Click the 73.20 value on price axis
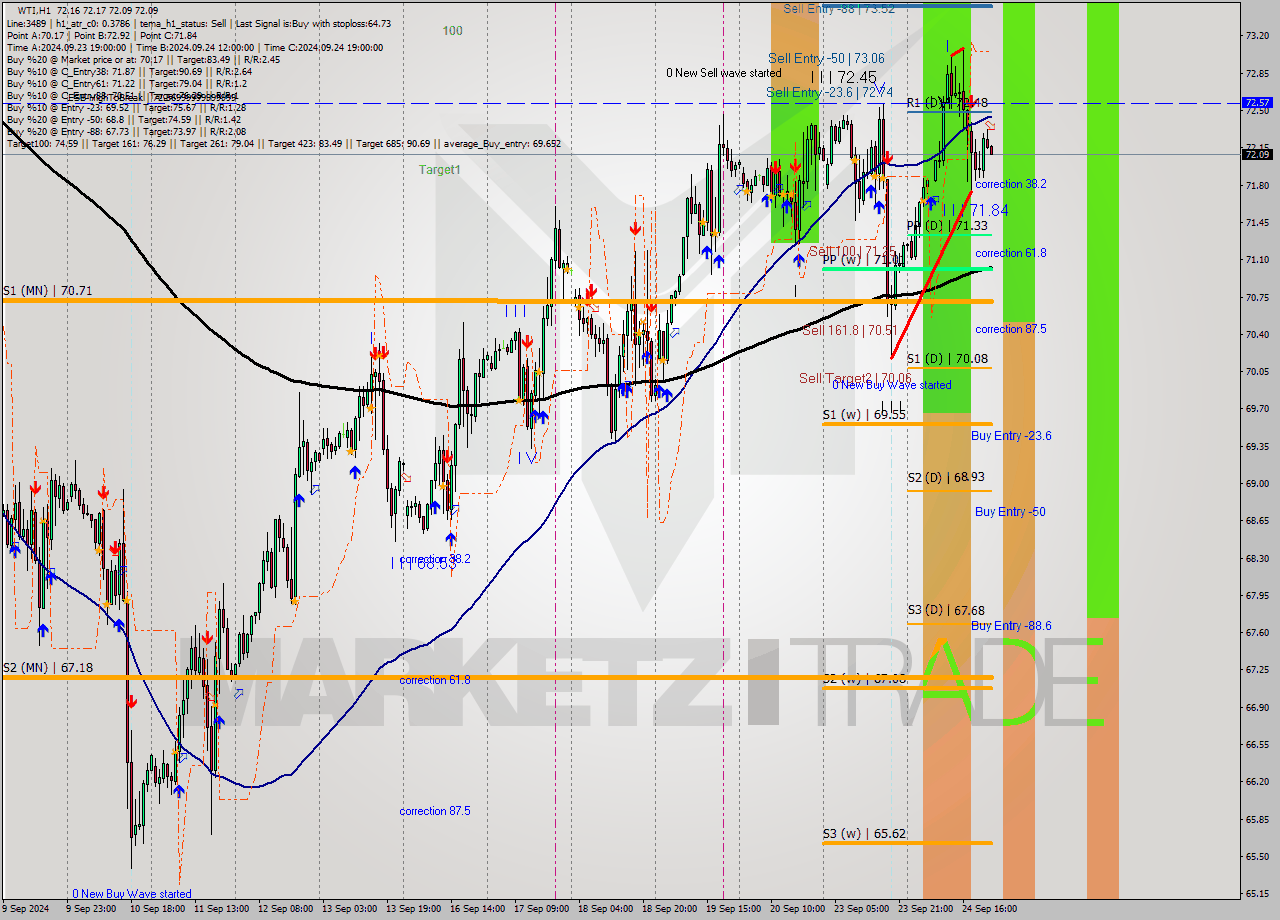Screen dimensions: 1280x920 pos(1258,36)
